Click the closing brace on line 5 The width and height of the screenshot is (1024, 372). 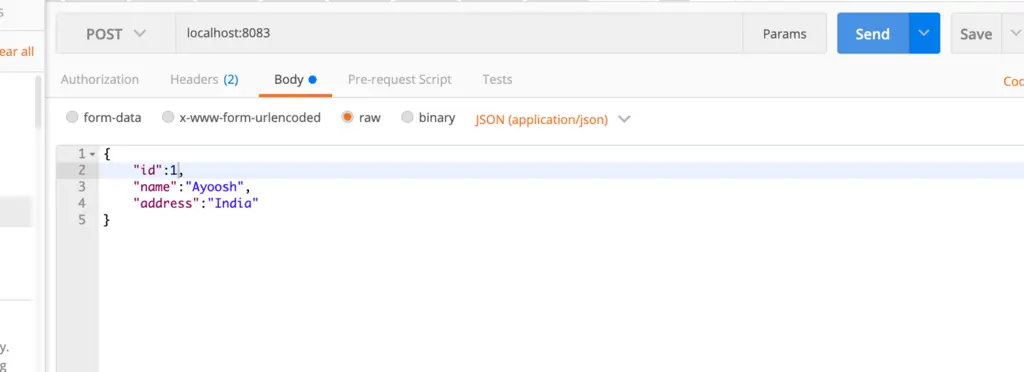click(106, 220)
